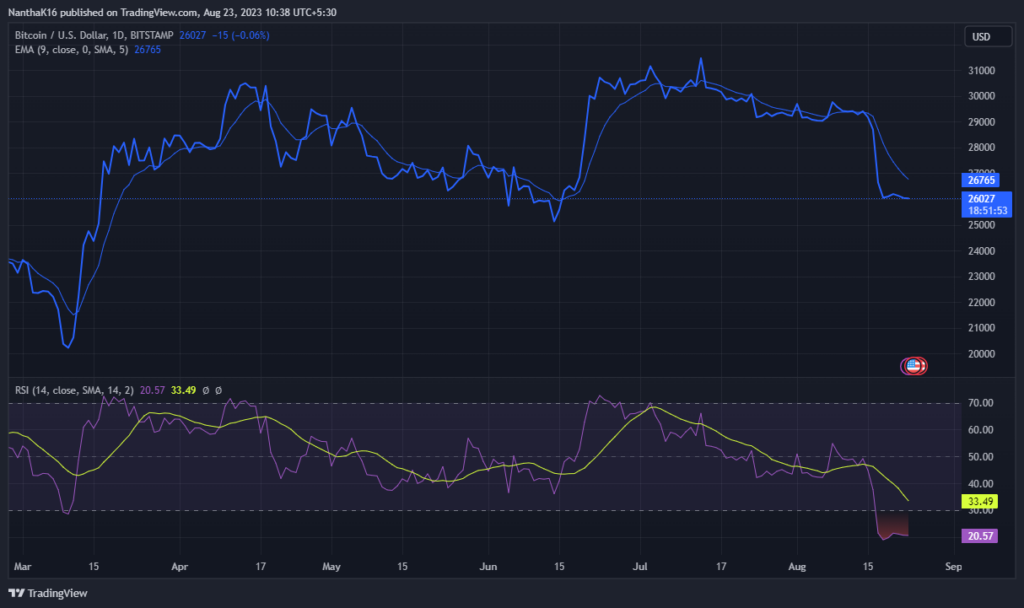This screenshot has height=608, width=1024.
Task: Select the blue EMA price label 26765
Action: point(981,180)
